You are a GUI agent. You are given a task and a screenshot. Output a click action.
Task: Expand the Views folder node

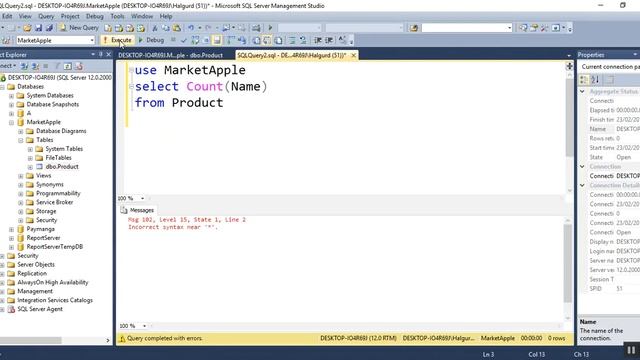21,176
